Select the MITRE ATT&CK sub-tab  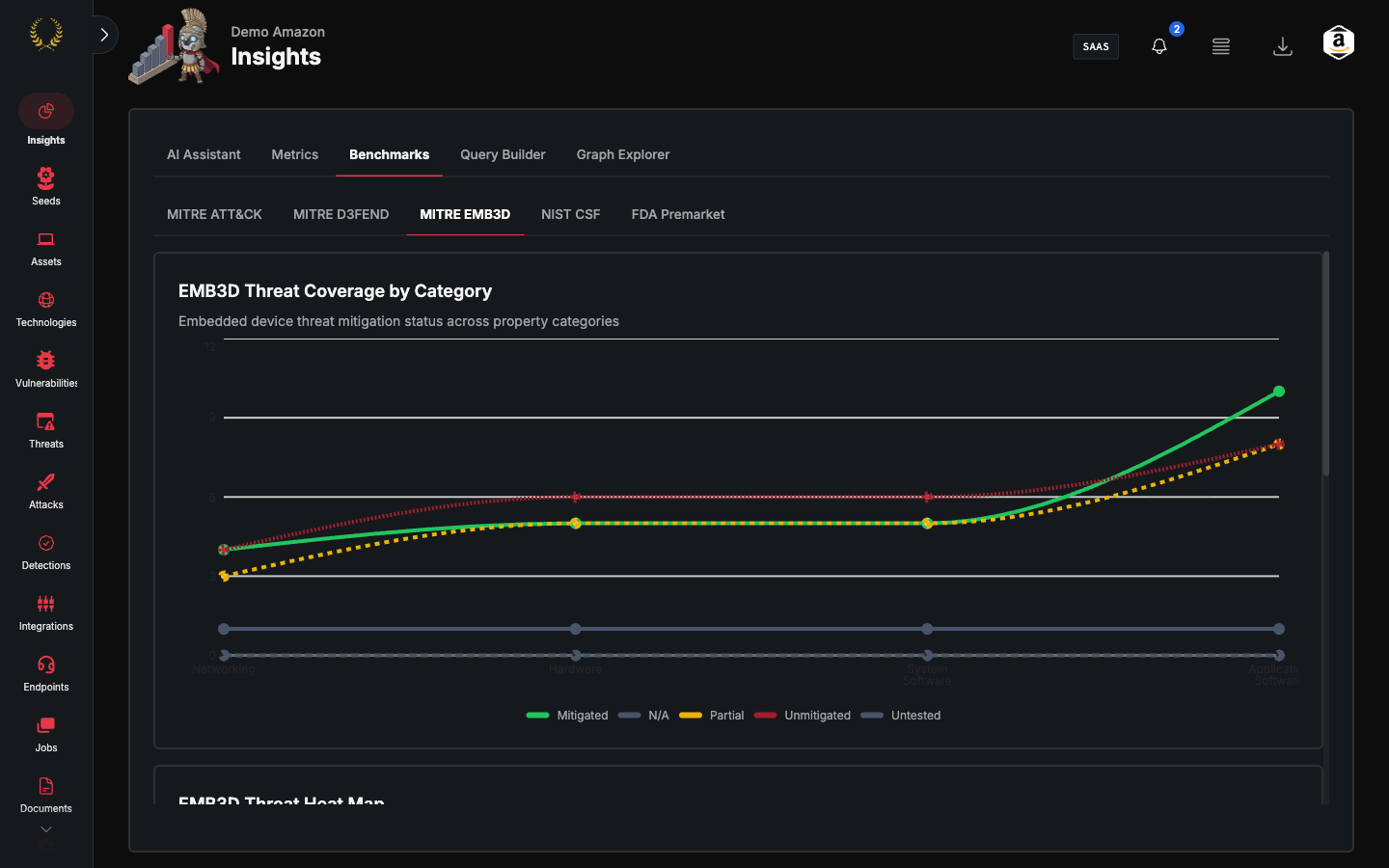(x=214, y=214)
